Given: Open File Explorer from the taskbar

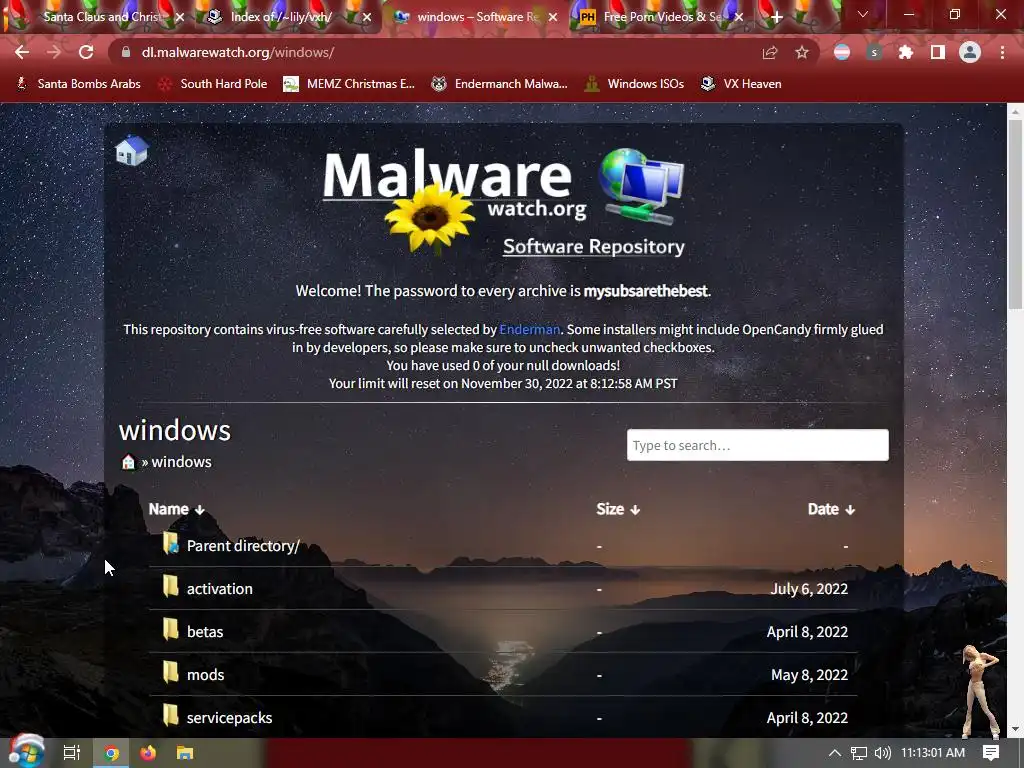Looking at the screenshot, I should click(x=185, y=753).
